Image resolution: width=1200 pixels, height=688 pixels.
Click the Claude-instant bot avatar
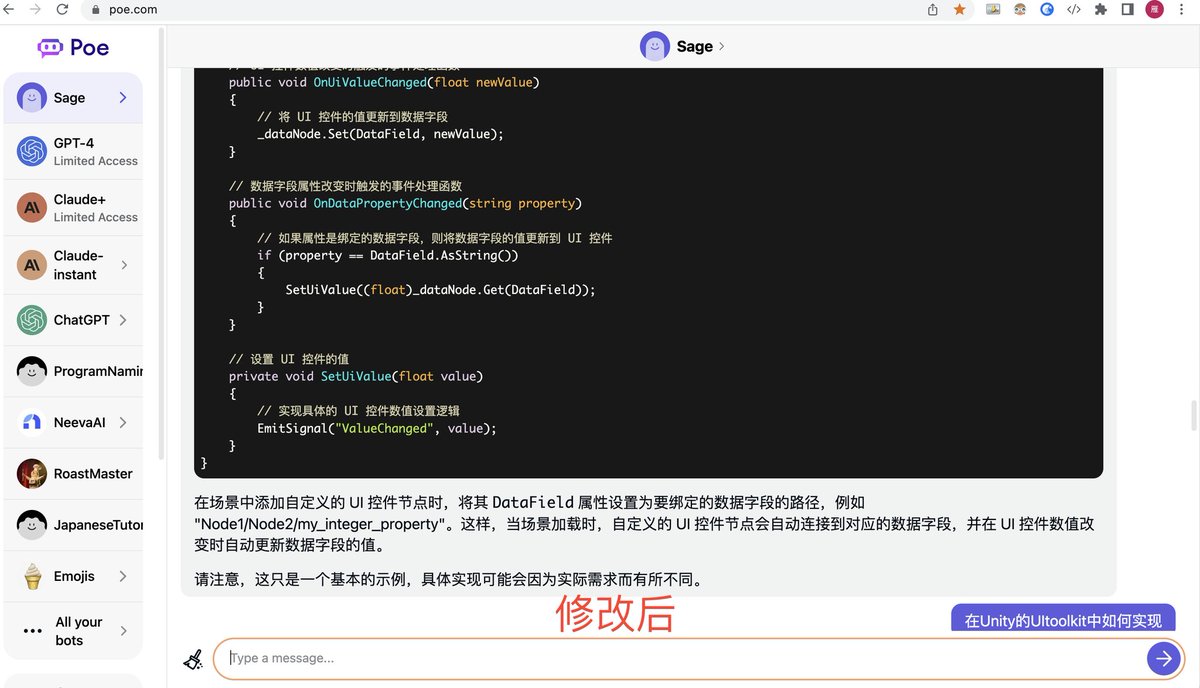pos(32,265)
